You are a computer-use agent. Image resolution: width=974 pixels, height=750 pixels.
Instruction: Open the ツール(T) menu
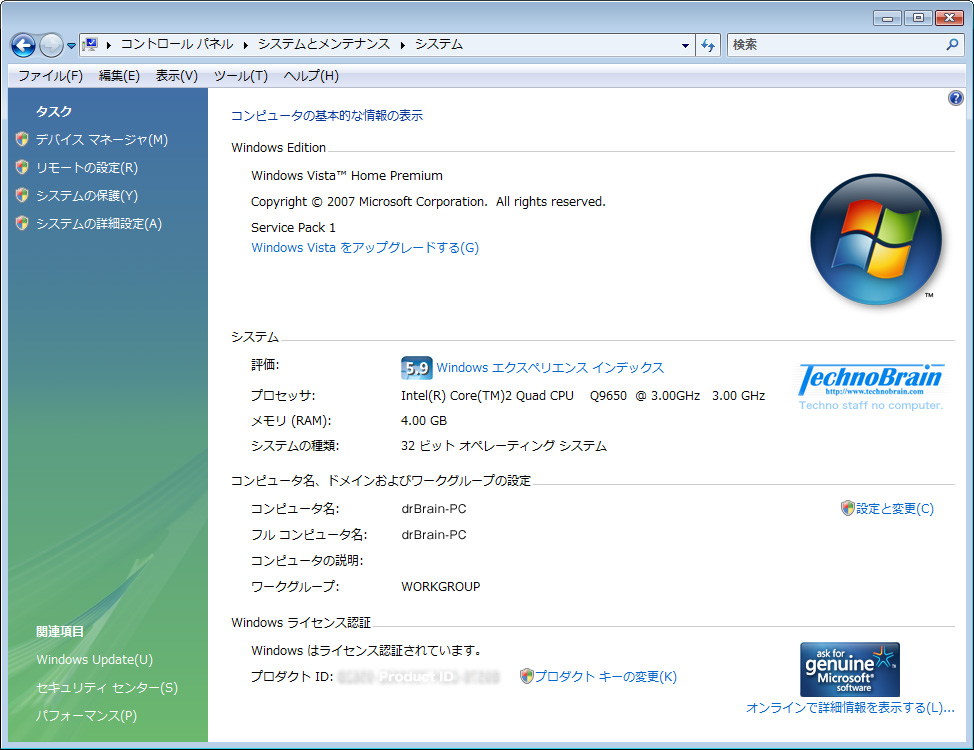coord(240,76)
